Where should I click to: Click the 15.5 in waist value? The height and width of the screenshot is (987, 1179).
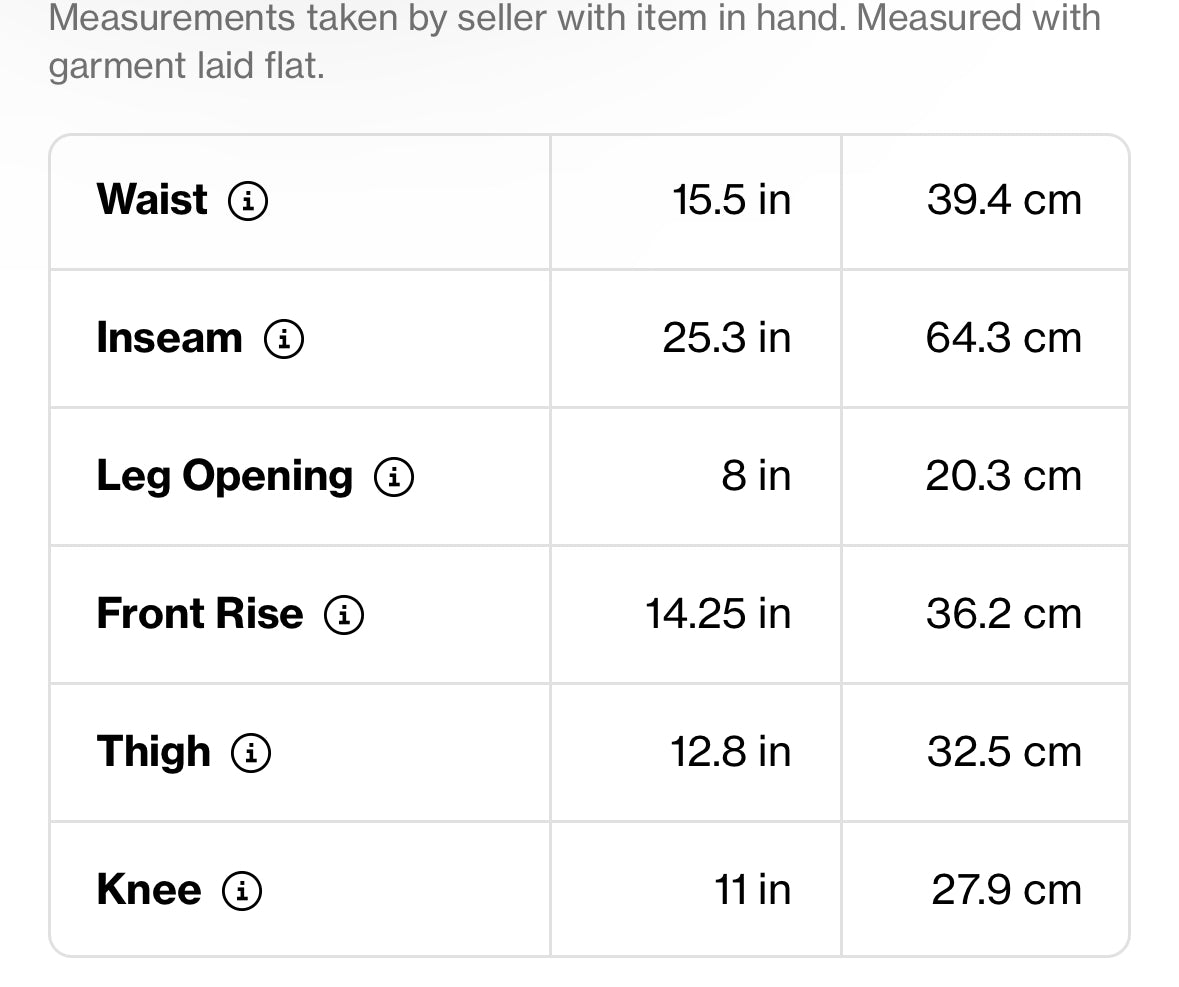click(731, 200)
